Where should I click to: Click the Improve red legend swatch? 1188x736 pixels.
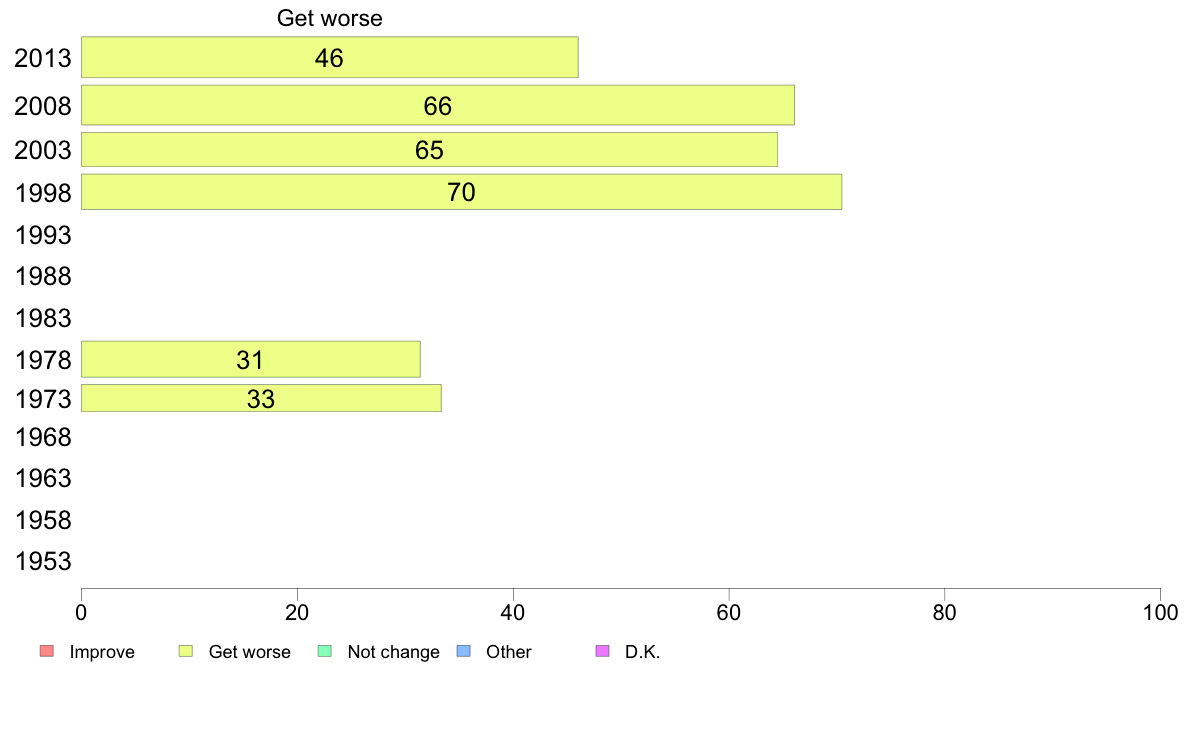pos(47,651)
